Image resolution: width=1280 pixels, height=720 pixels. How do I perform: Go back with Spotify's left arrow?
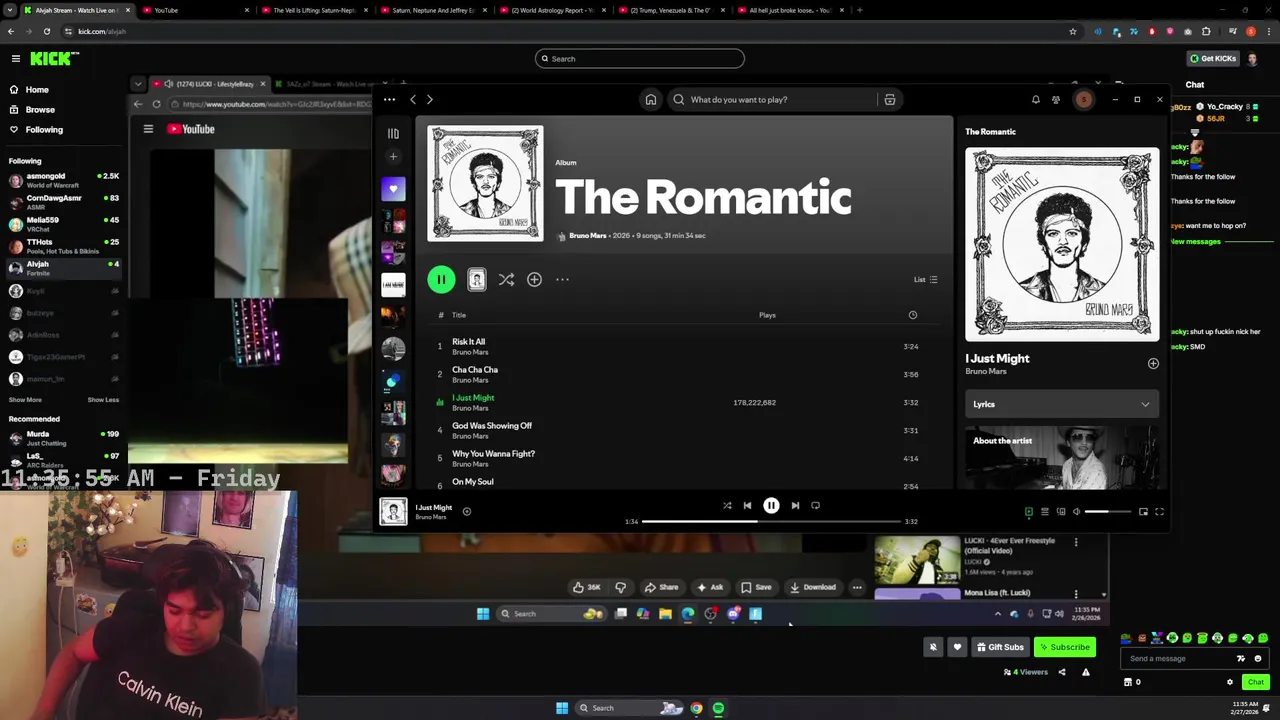413,99
